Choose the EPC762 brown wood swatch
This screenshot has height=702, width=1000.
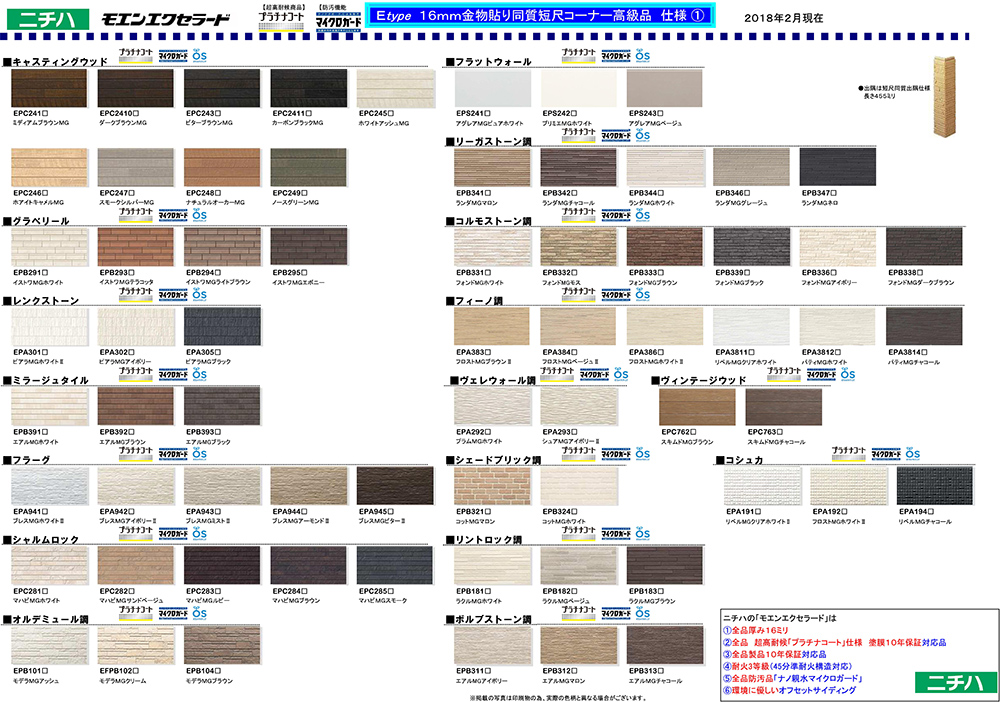pyautogui.click(x=697, y=406)
